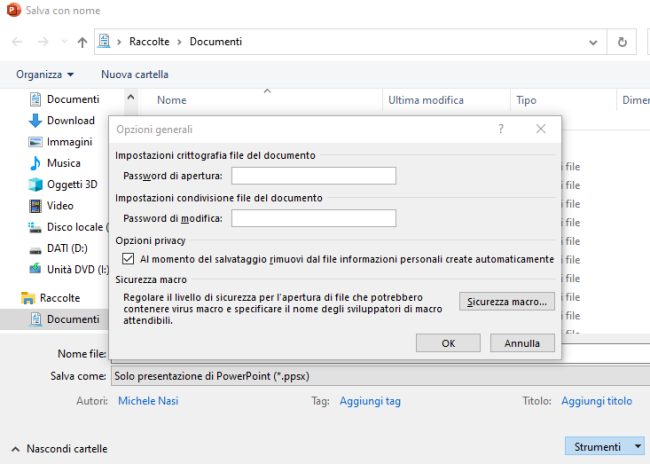The width and height of the screenshot is (650, 464).
Task: Sort files by Tipo column
Action: coord(526,100)
